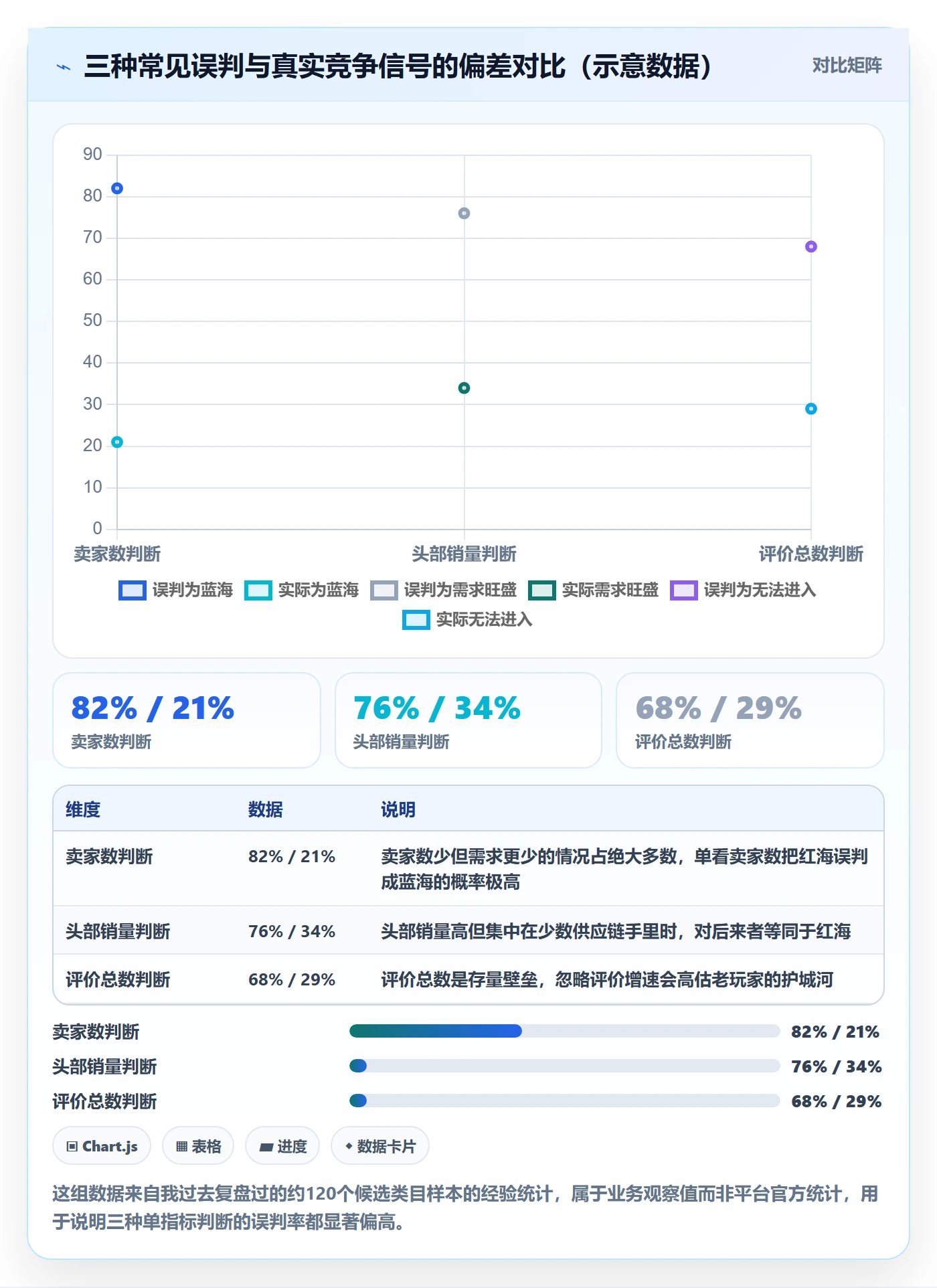Click the 头部销量判断 x-axis label
The width and height of the screenshot is (937, 1288).
point(464,554)
